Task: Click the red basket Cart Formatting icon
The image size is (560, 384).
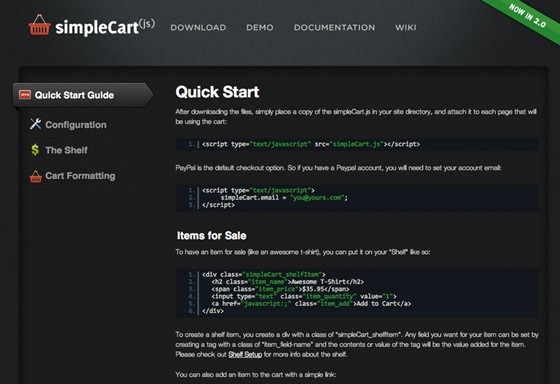Action: 36,176
